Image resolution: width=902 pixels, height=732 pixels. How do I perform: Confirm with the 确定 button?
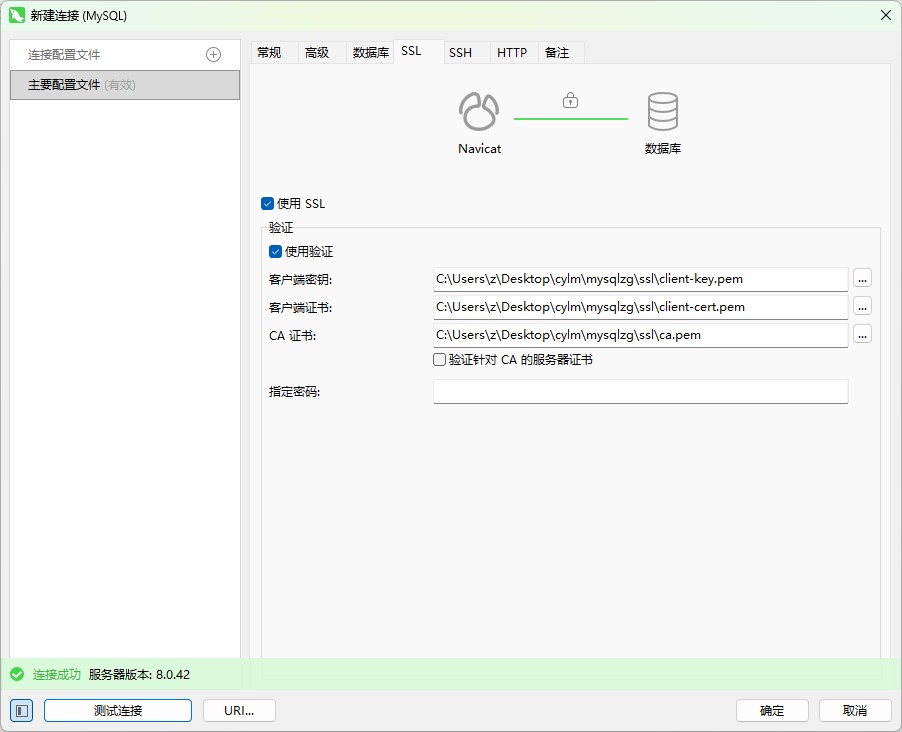point(772,711)
